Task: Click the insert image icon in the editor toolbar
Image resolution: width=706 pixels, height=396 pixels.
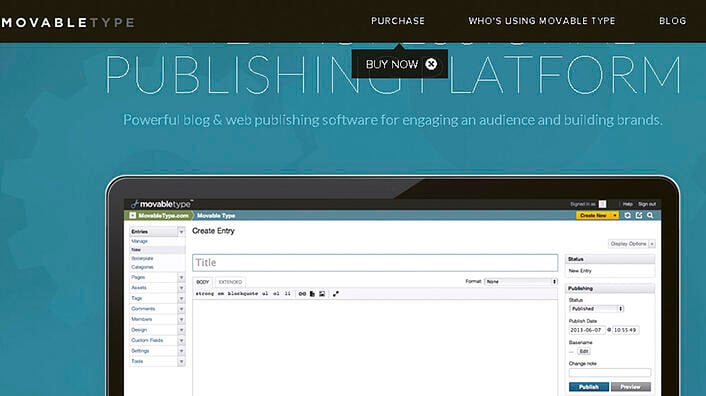Action: 322,294
